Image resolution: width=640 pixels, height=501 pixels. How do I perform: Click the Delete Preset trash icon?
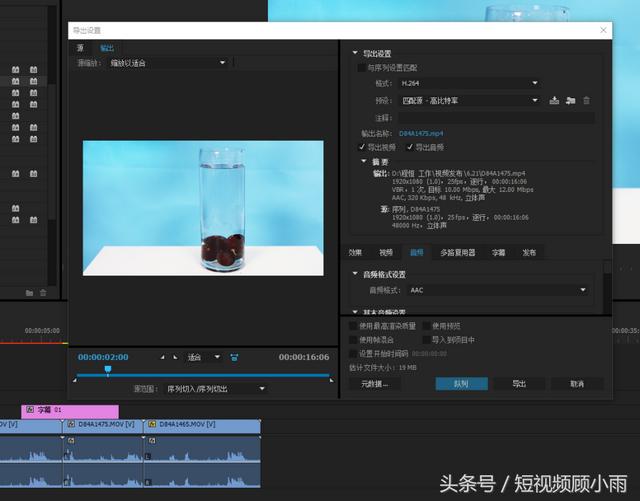click(x=587, y=100)
